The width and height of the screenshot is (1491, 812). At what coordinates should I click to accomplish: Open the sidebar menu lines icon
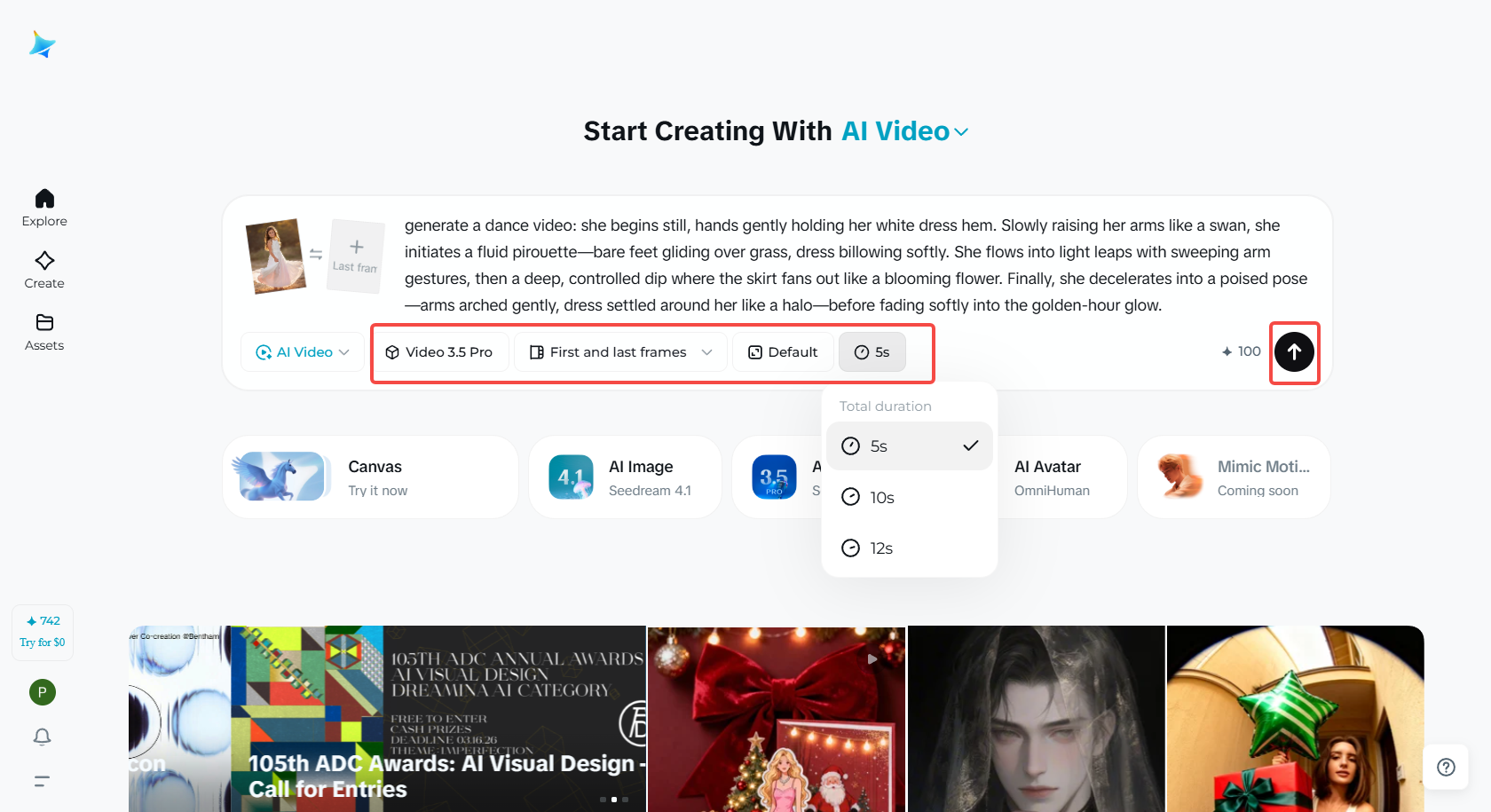click(42, 781)
